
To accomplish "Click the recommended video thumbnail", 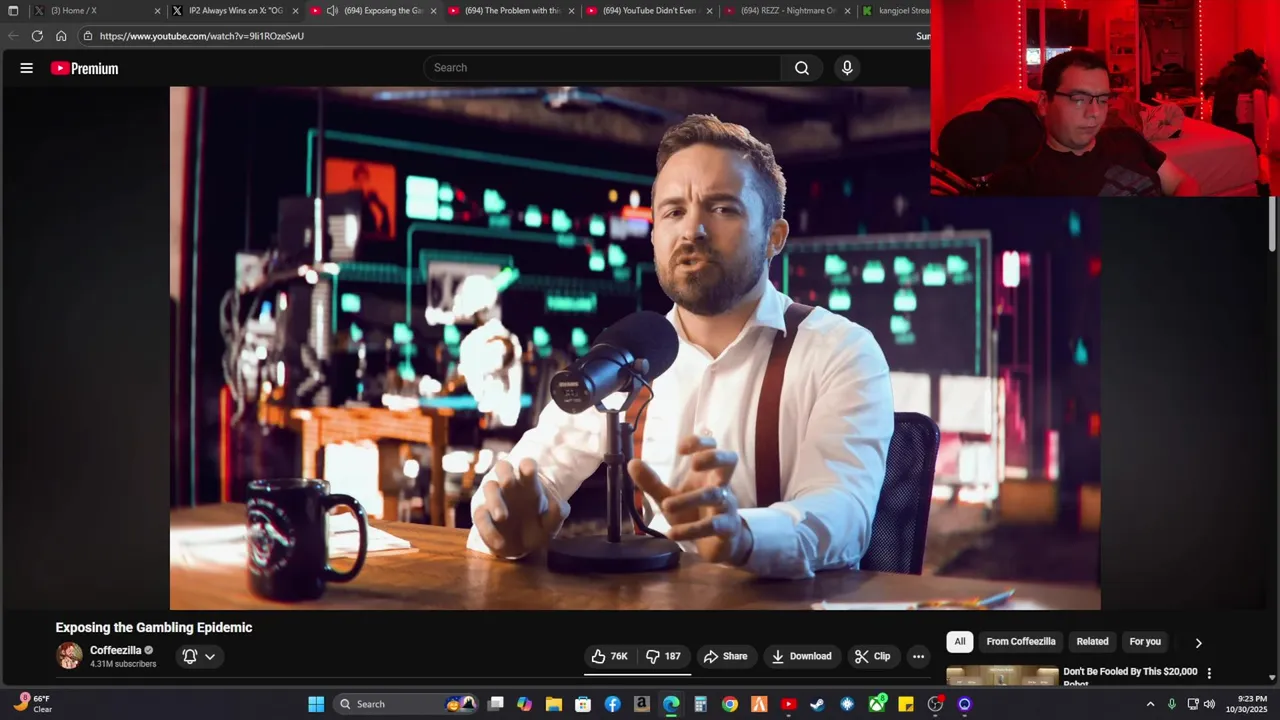I will 1002,675.
